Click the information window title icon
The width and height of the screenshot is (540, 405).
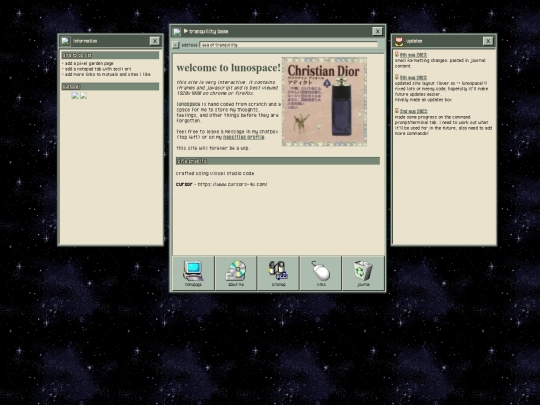65,41
